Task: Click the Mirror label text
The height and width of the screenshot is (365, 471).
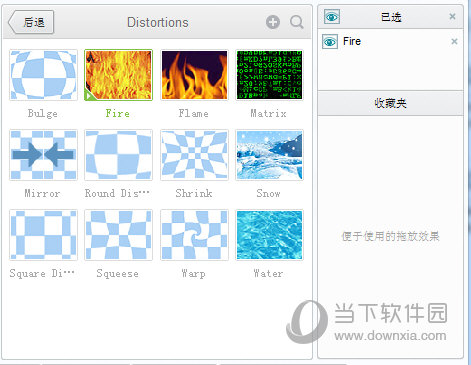Action: tap(42, 194)
